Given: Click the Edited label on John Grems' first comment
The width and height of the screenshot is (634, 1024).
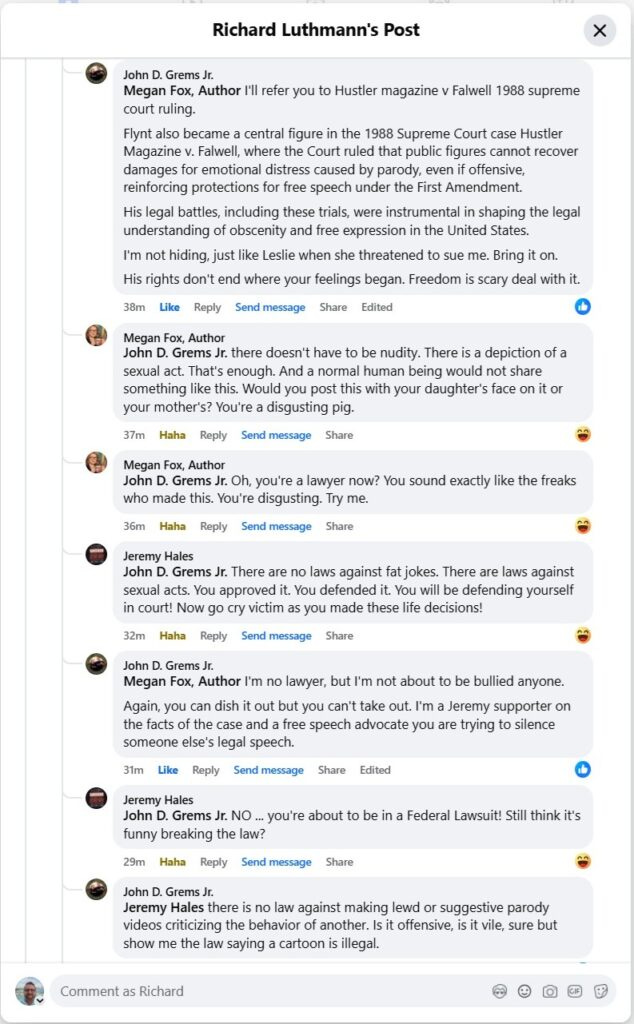Looking at the screenshot, I should (377, 307).
